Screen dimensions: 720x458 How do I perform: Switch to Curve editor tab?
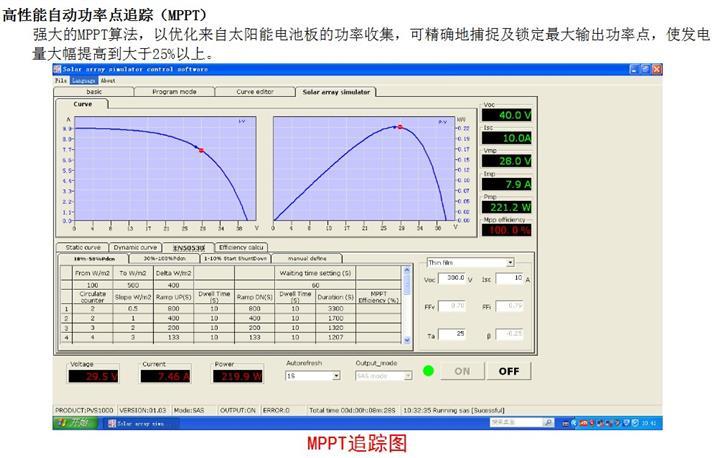pos(254,91)
